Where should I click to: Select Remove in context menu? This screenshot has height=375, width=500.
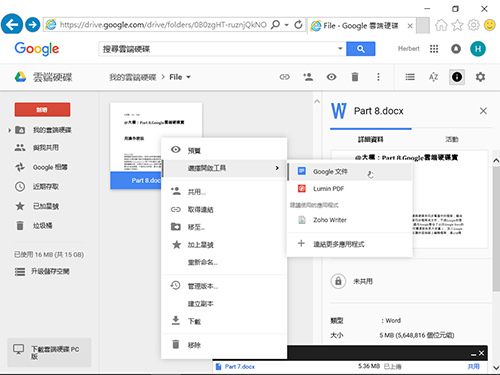pyautogui.click(x=224, y=345)
